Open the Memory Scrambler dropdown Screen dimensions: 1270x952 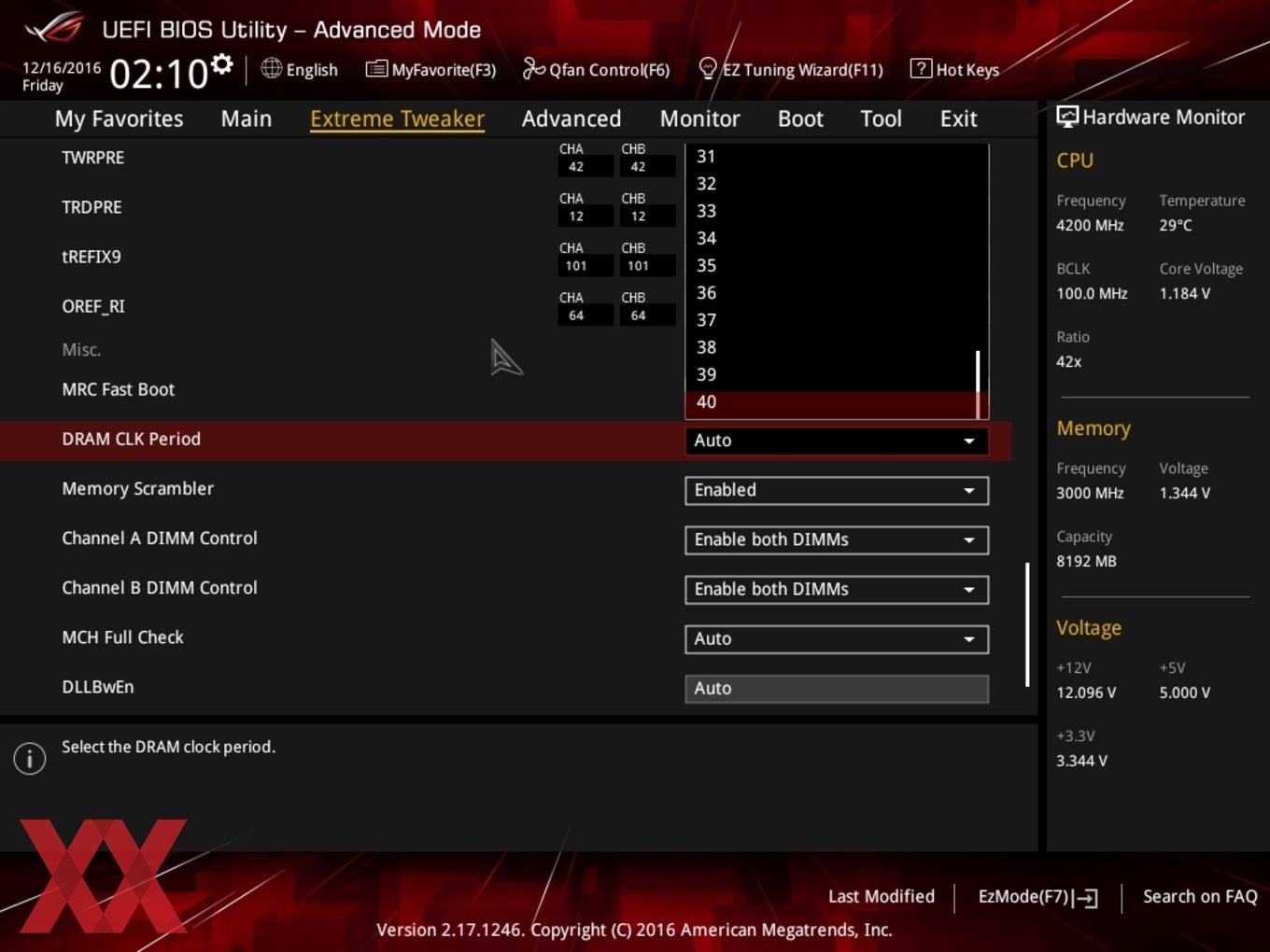pos(837,490)
